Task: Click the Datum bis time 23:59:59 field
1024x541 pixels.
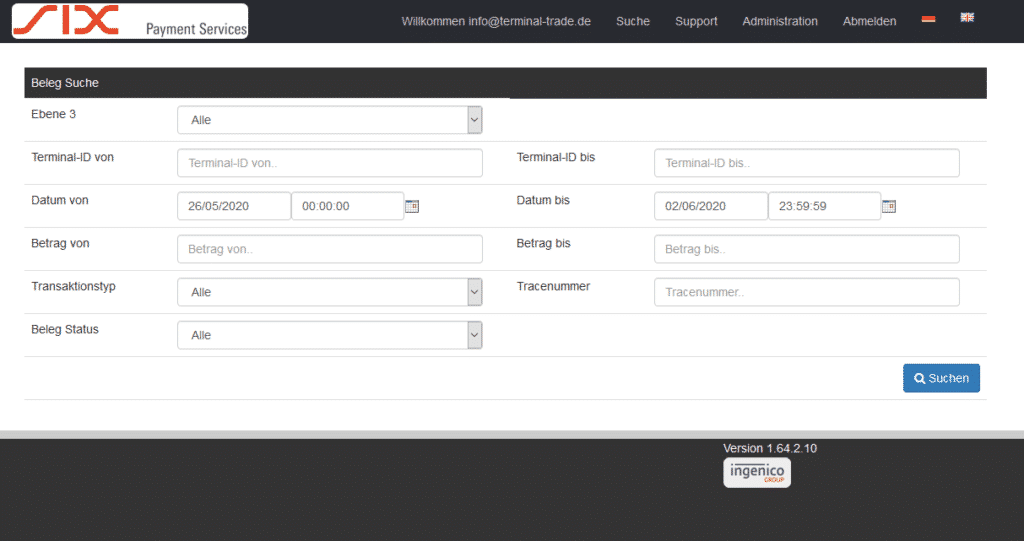Action: (824, 206)
